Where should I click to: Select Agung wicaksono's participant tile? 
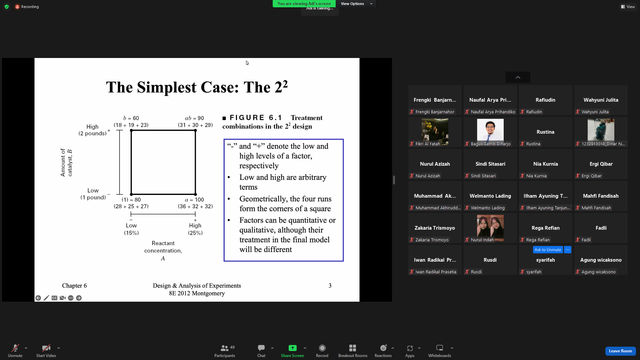click(x=601, y=260)
